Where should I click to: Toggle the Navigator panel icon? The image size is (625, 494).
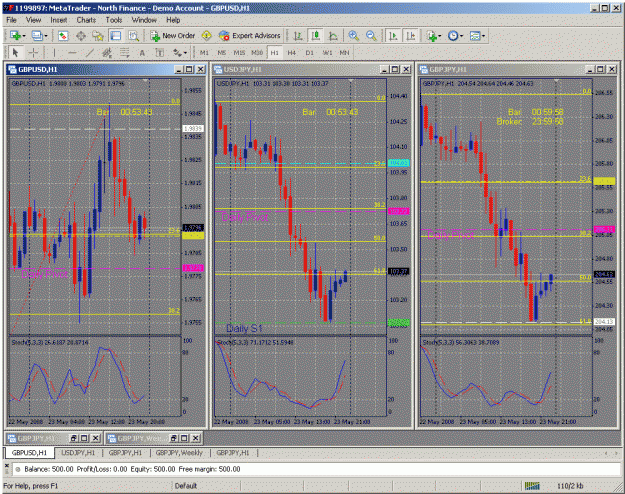click(98, 36)
